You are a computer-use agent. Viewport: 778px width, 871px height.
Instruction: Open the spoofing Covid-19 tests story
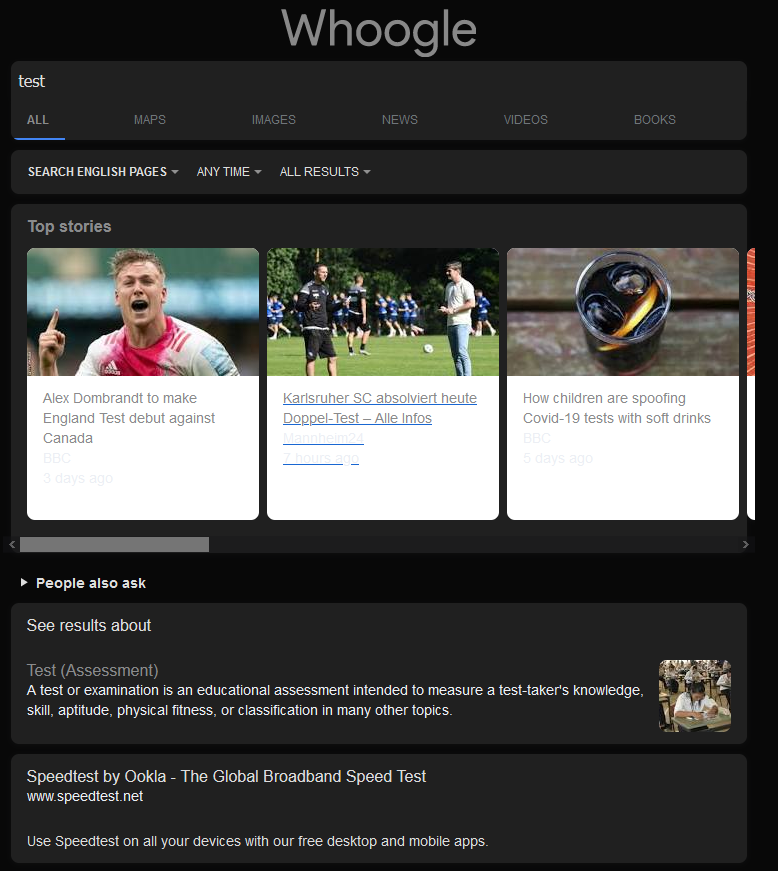[616, 408]
